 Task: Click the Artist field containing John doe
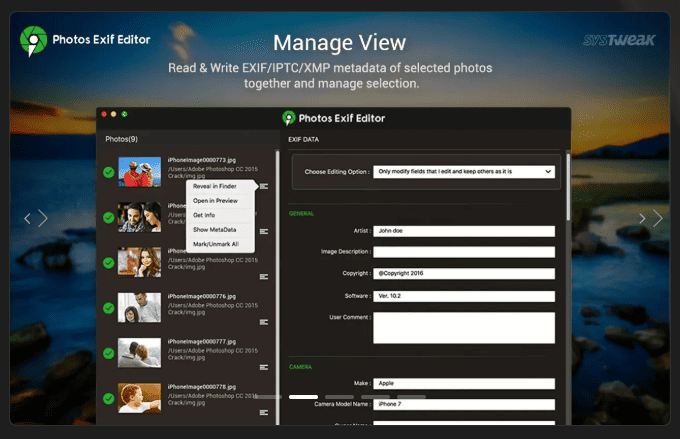tap(464, 231)
